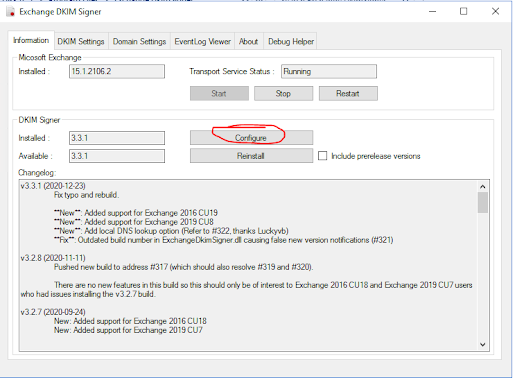This screenshot has width=515, height=378.
Task: Open the About tab
Action: pyautogui.click(x=249, y=41)
